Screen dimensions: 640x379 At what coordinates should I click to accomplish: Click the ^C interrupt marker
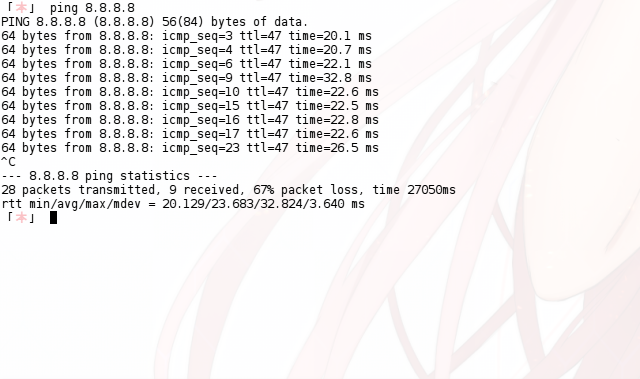8,162
